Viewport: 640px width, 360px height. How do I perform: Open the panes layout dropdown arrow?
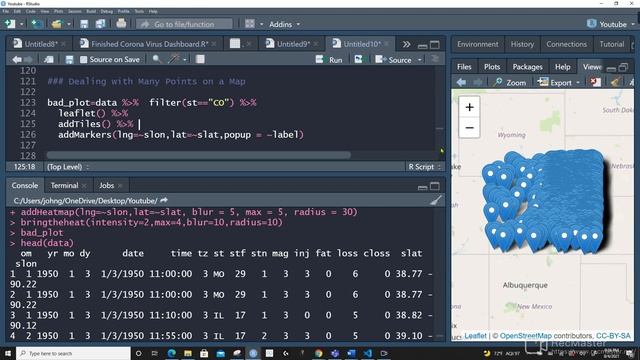[x=261, y=24]
